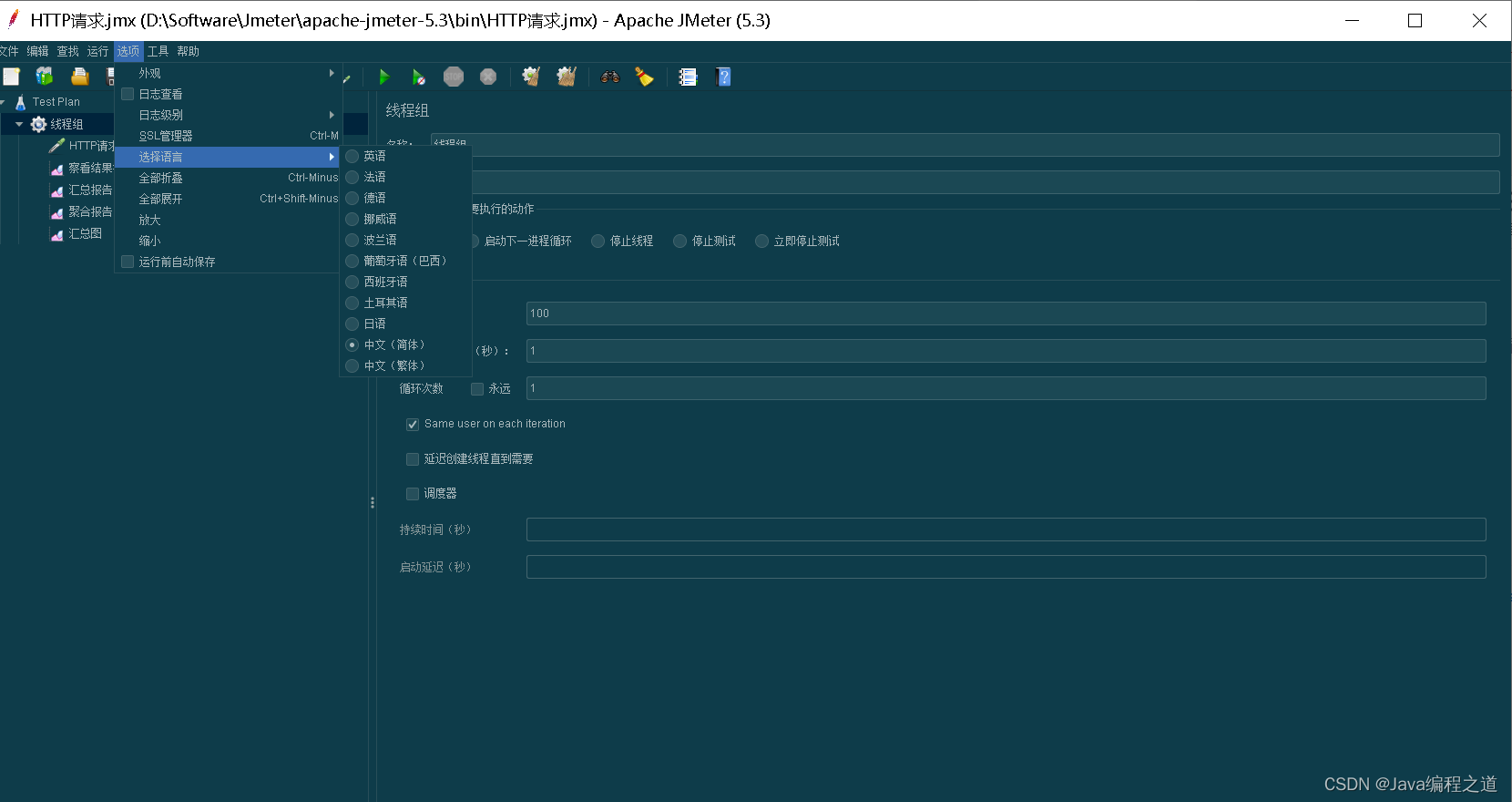Screen dimensions: 1512x802
Task: Select 英语 language radio option
Action: [406, 156]
